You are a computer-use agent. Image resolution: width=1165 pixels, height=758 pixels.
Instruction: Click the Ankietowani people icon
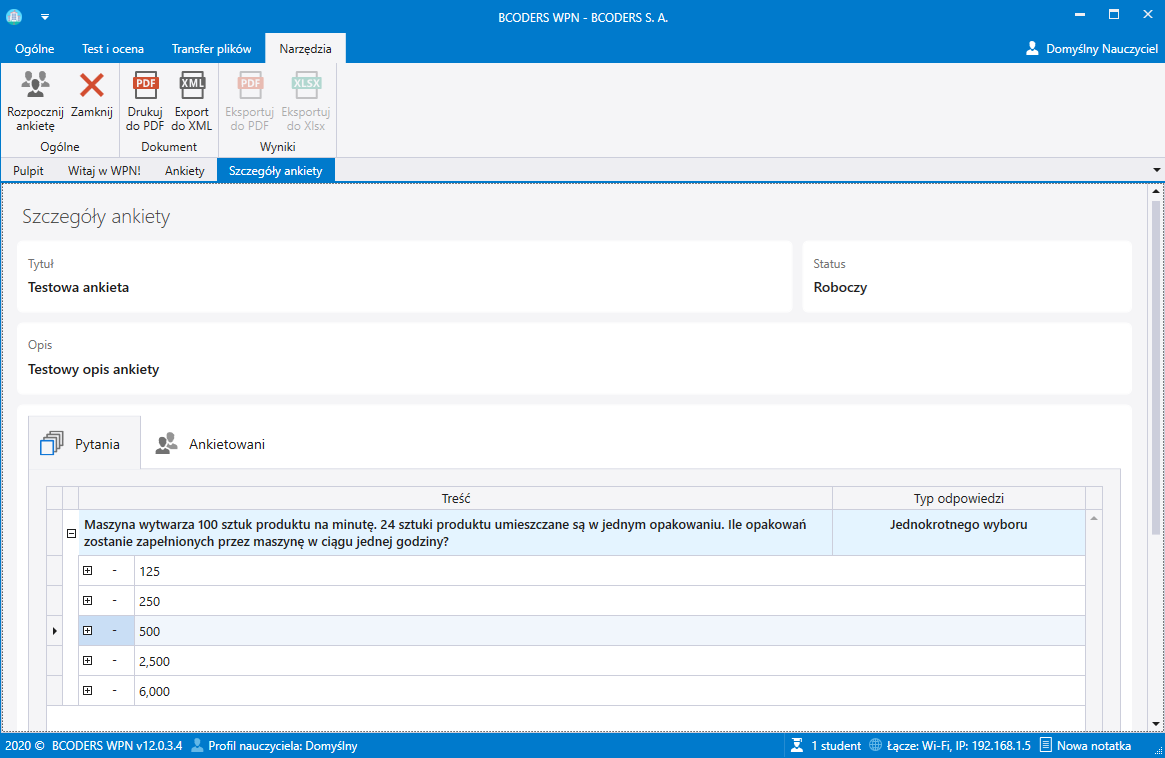click(166, 443)
